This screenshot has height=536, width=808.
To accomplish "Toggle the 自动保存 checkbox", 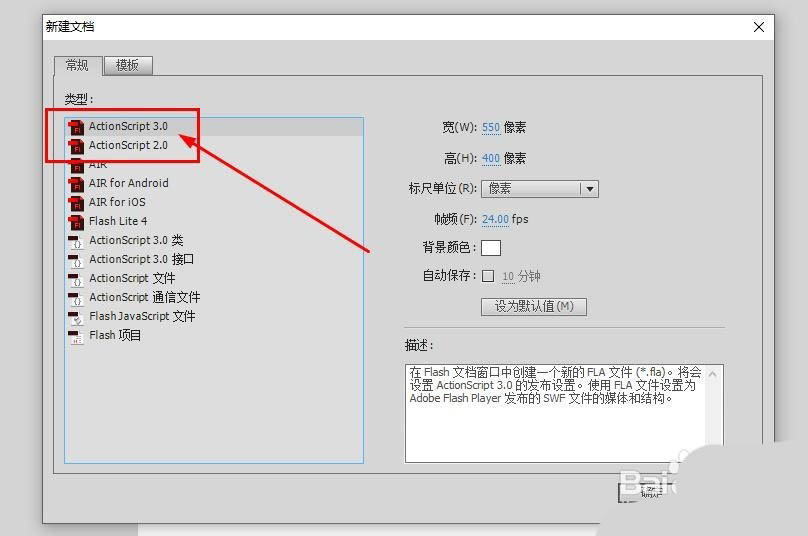I will click(x=488, y=276).
